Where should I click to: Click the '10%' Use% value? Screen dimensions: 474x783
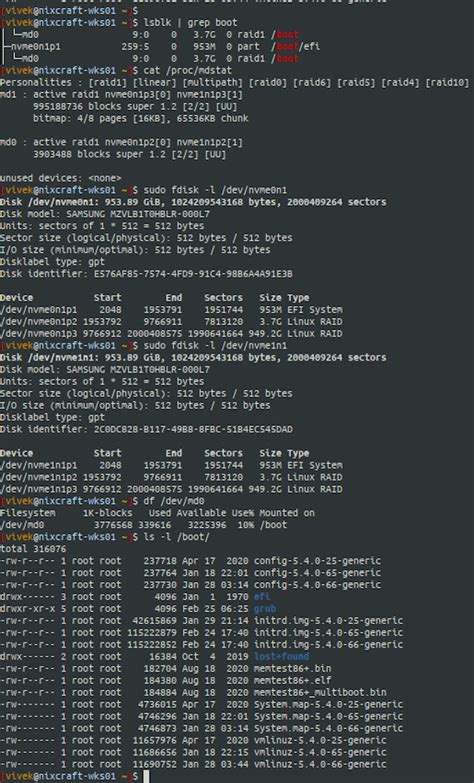point(246,525)
